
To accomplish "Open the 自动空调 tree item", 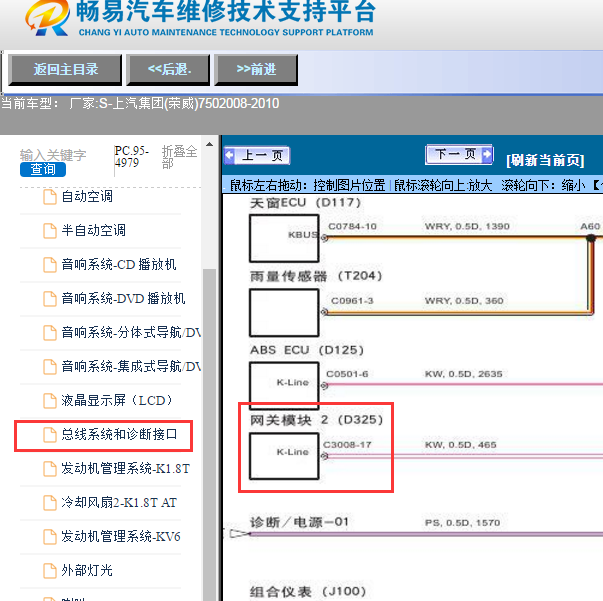I will click(87, 197).
